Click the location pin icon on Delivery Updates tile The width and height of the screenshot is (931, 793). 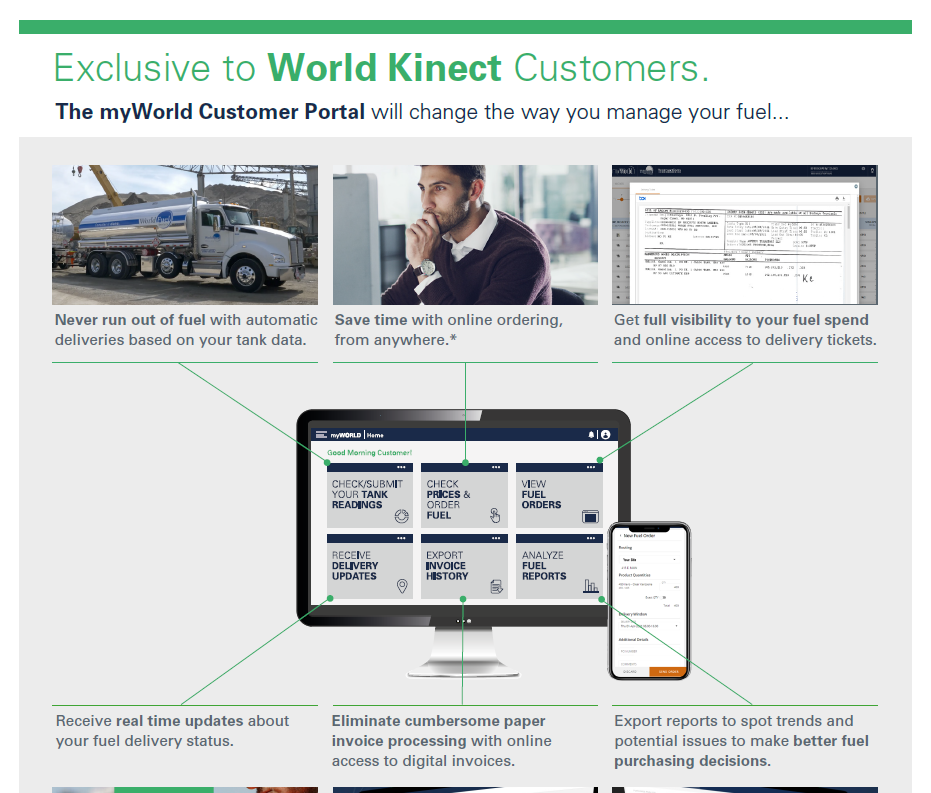pyautogui.click(x=402, y=586)
